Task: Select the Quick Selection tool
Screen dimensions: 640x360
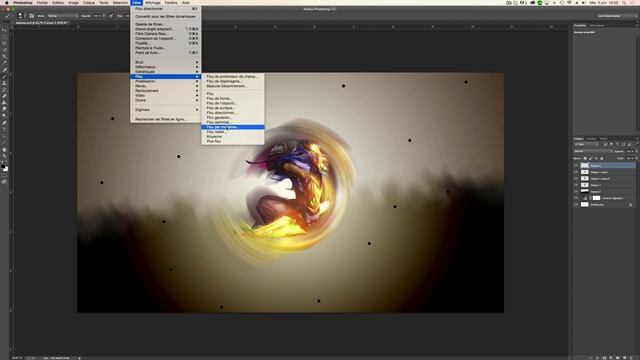Action: (4, 49)
